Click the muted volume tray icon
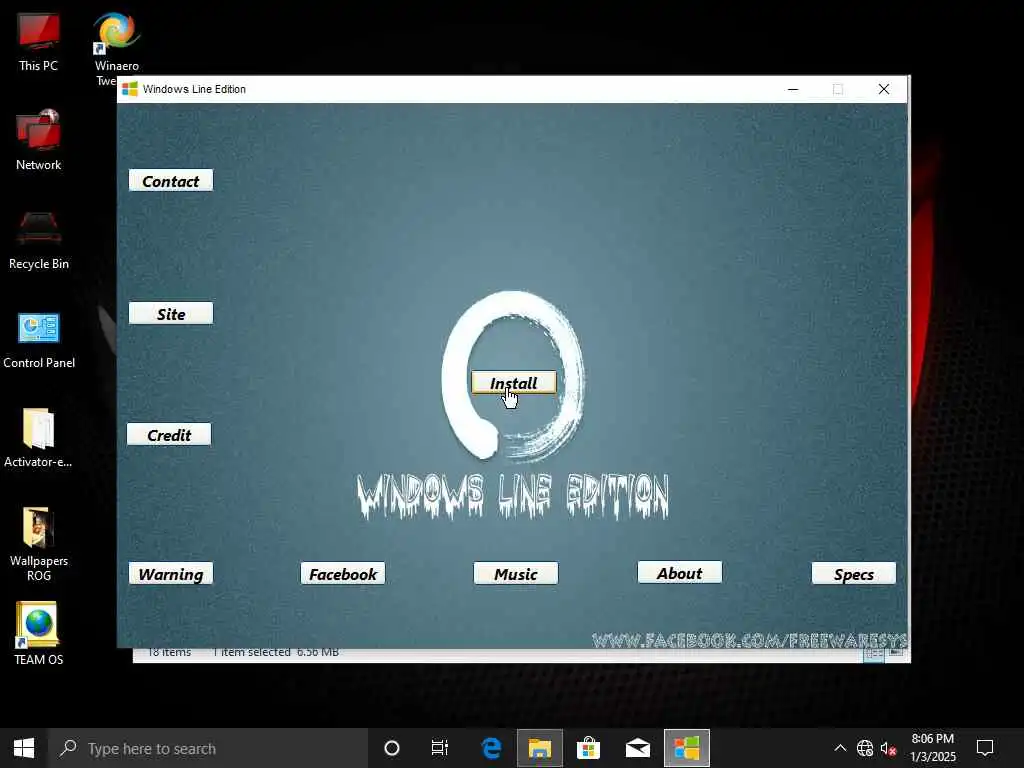This screenshot has width=1024, height=768. pos(888,748)
